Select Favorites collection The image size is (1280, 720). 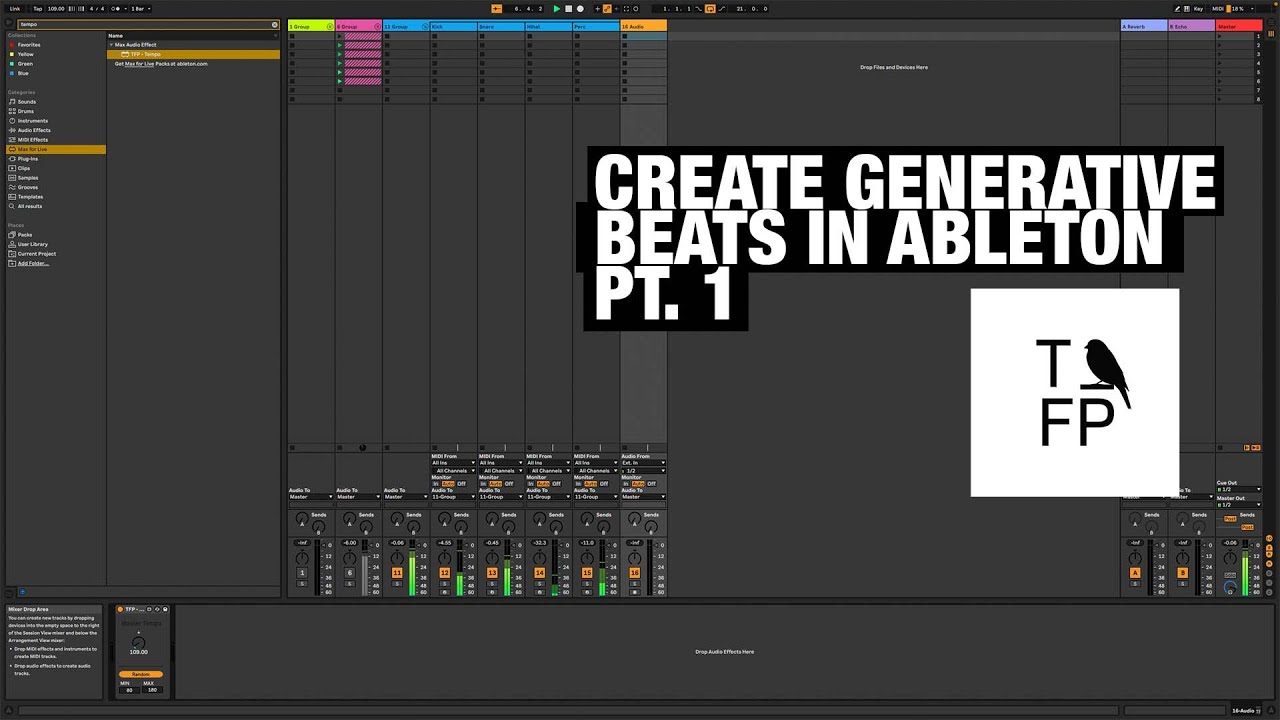point(29,45)
